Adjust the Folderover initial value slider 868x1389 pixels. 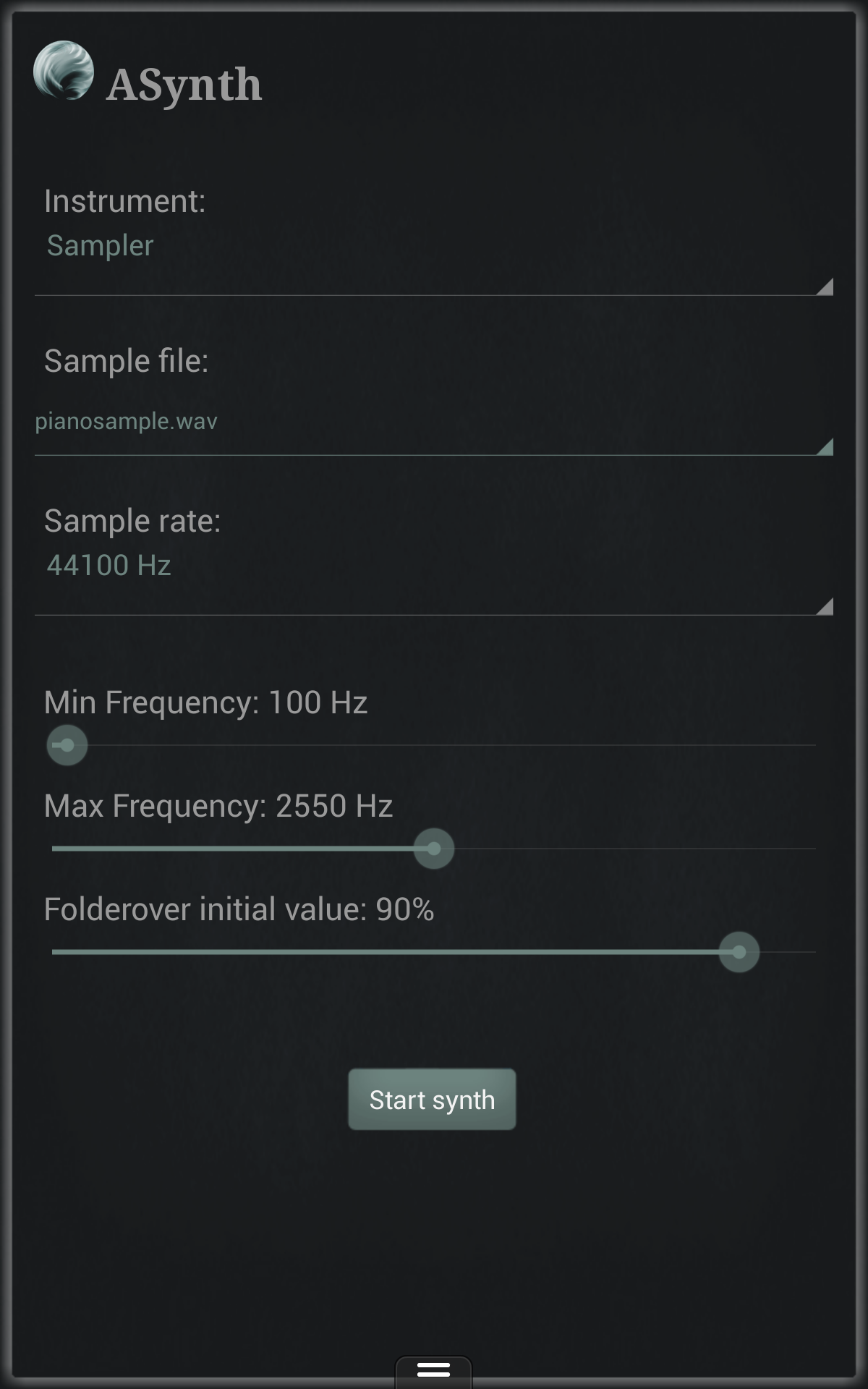click(739, 953)
